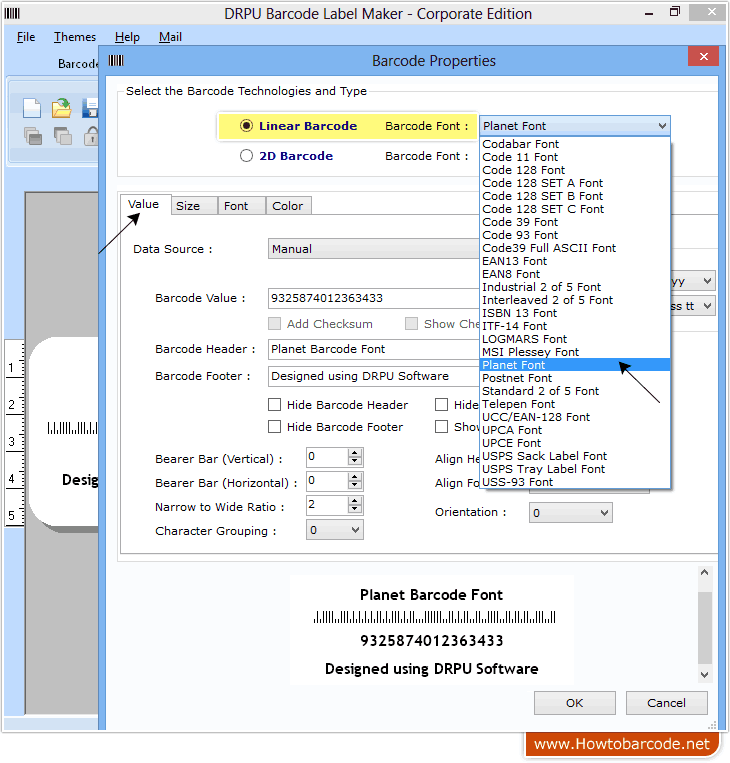Image resolution: width=730 pixels, height=763 pixels.
Task: Click the padlock Lock icon in toolbar
Action: [x=91, y=136]
